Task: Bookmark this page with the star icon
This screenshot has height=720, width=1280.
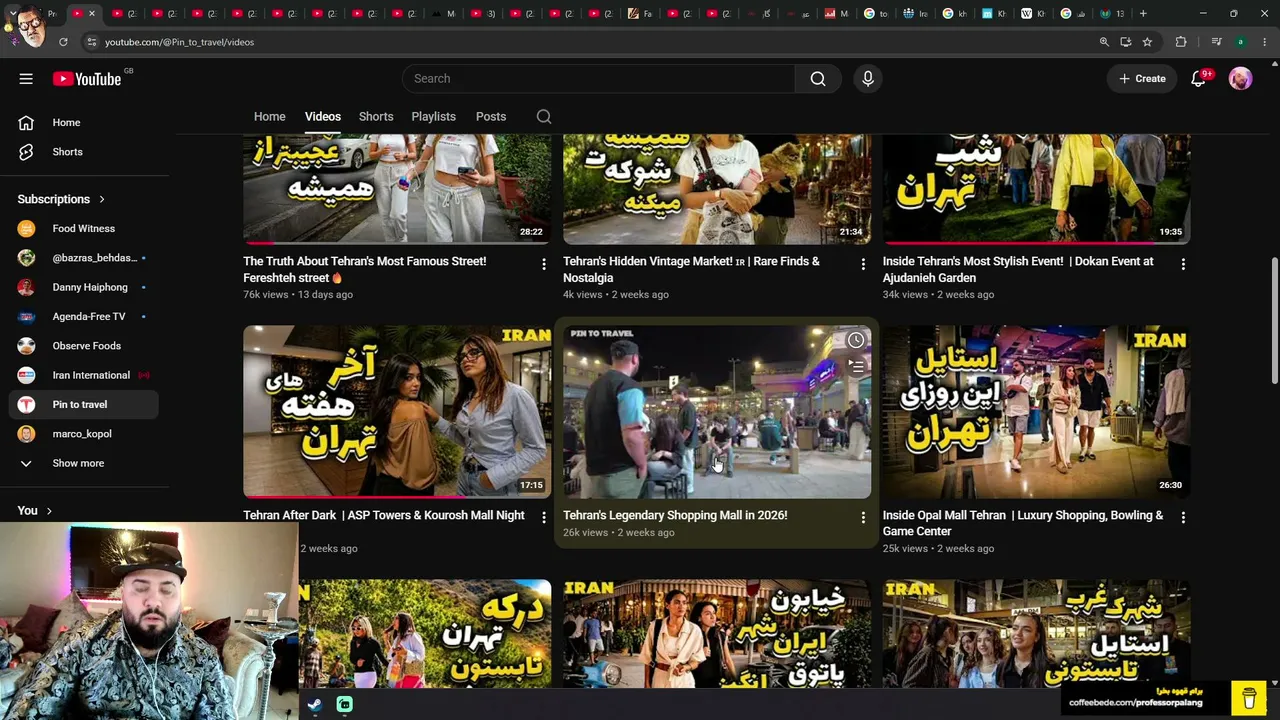Action: point(1147,42)
